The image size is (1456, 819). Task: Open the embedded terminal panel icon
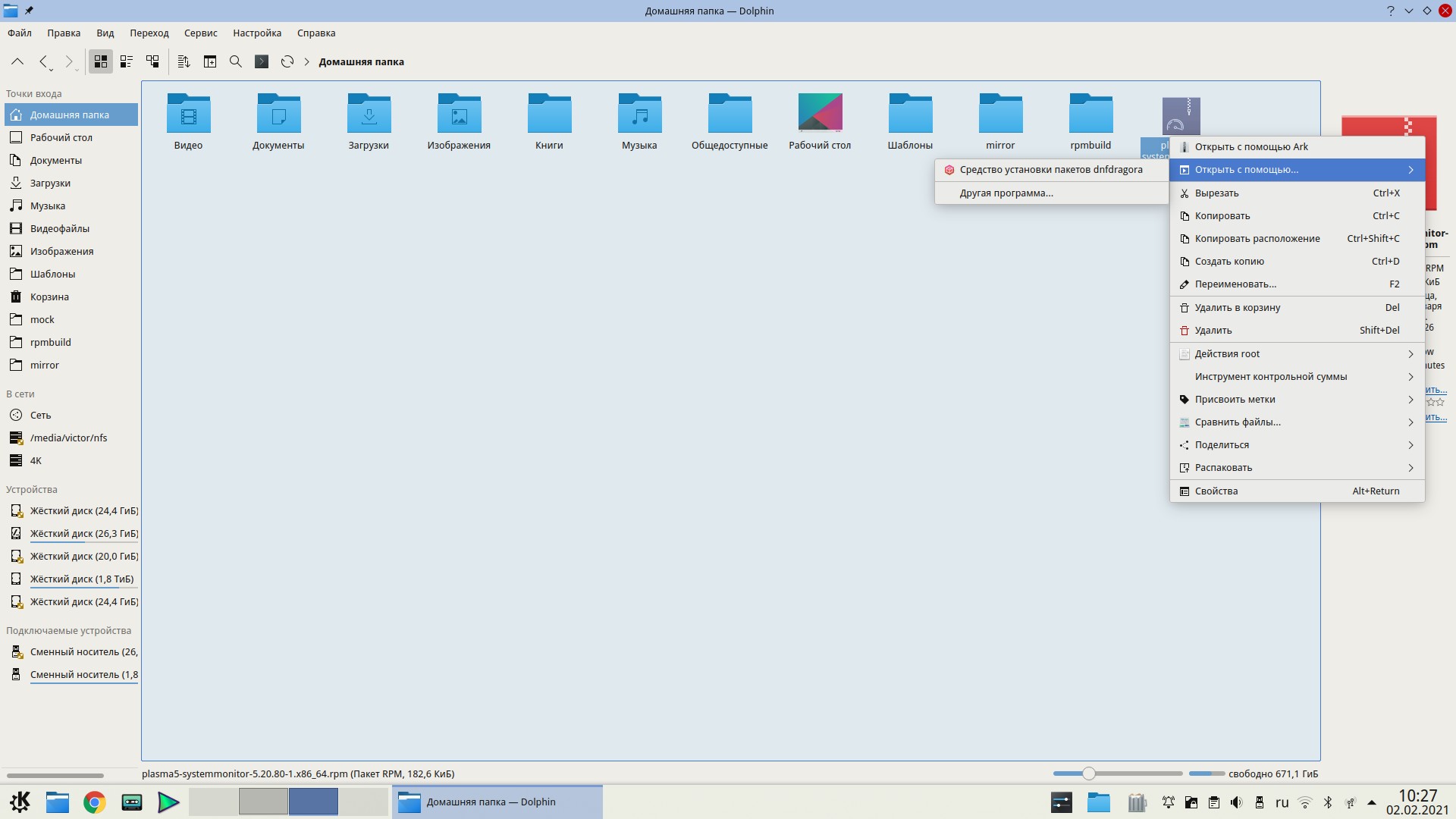262,61
